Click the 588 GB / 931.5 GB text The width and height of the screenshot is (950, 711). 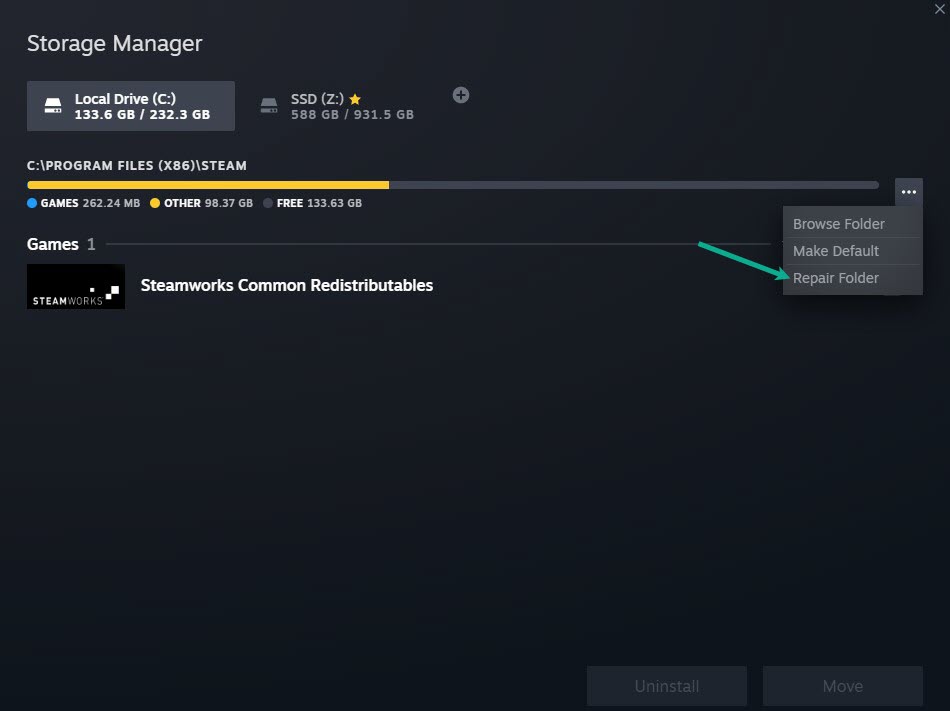352,114
